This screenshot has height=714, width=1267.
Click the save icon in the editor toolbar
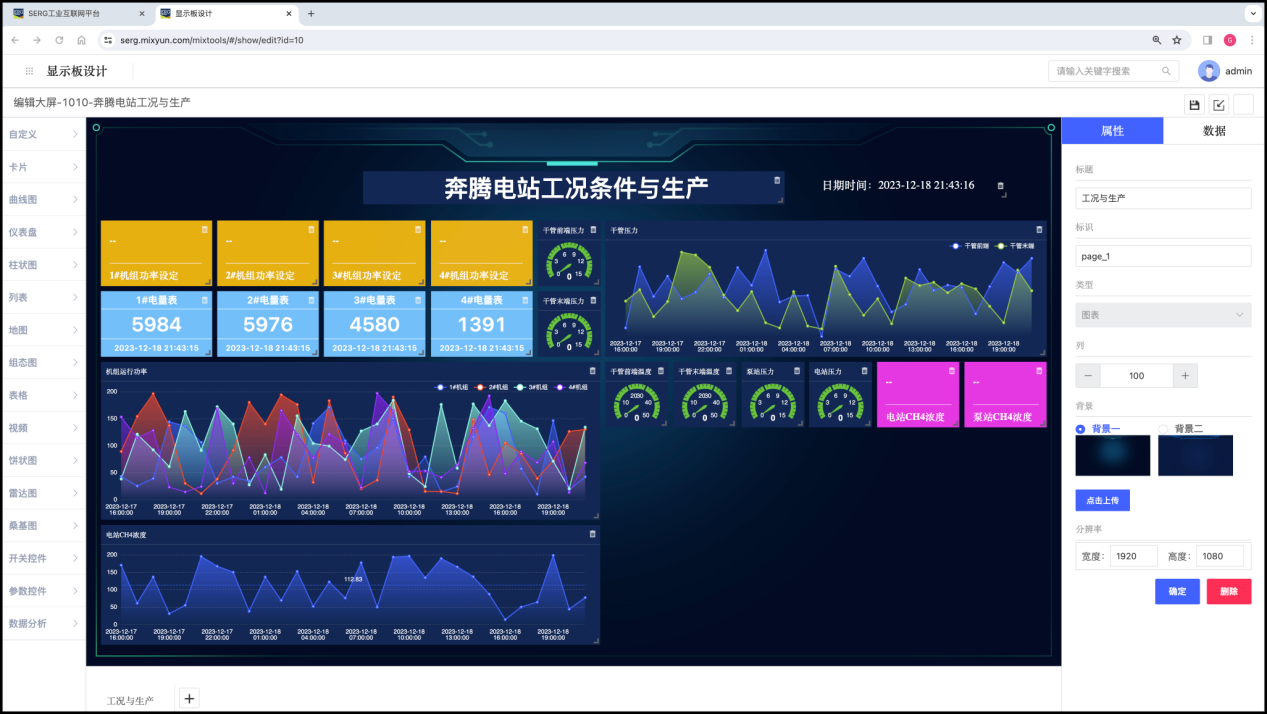1194,105
